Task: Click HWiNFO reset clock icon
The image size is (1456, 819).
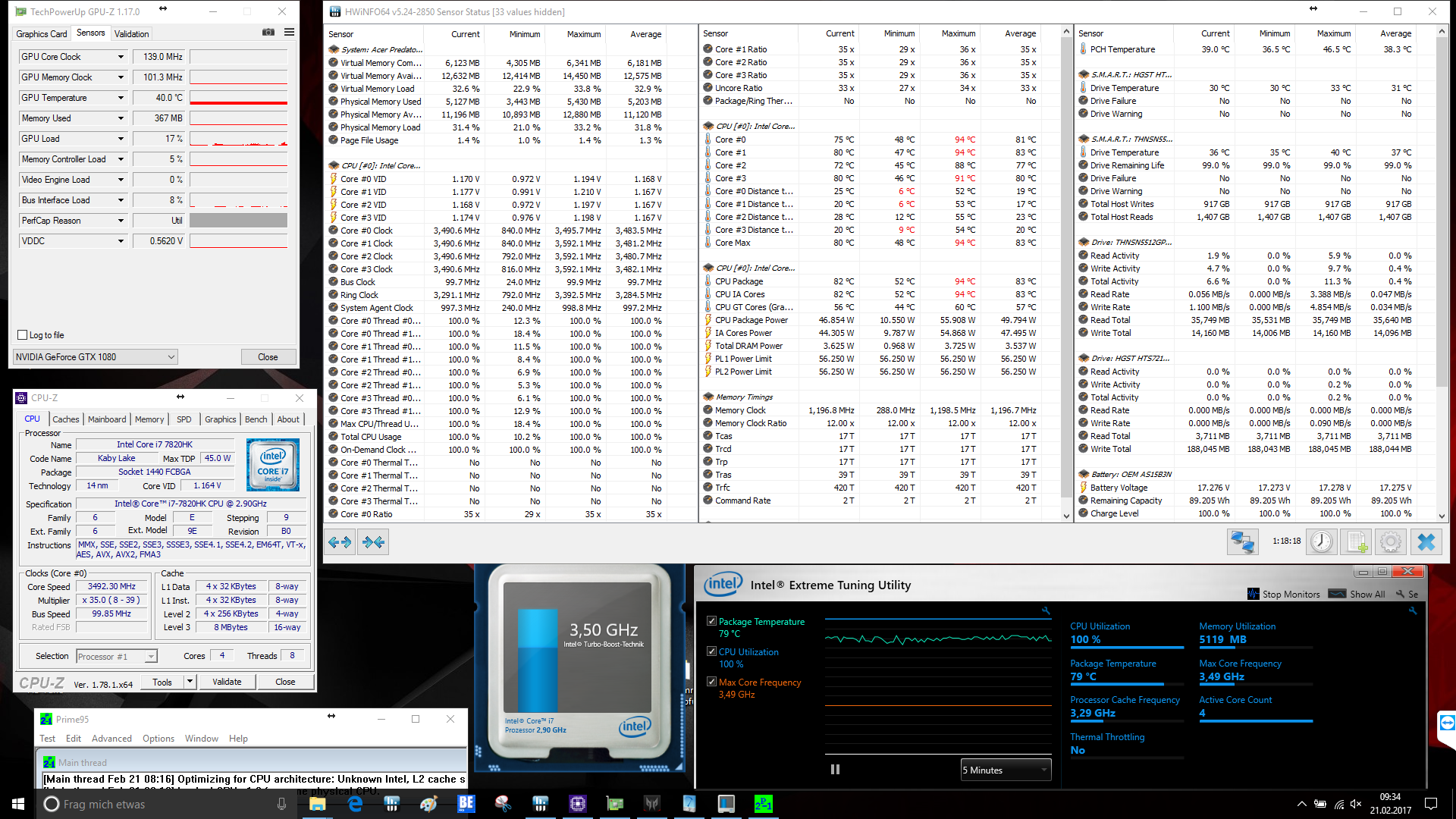Action: pos(1321,542)
